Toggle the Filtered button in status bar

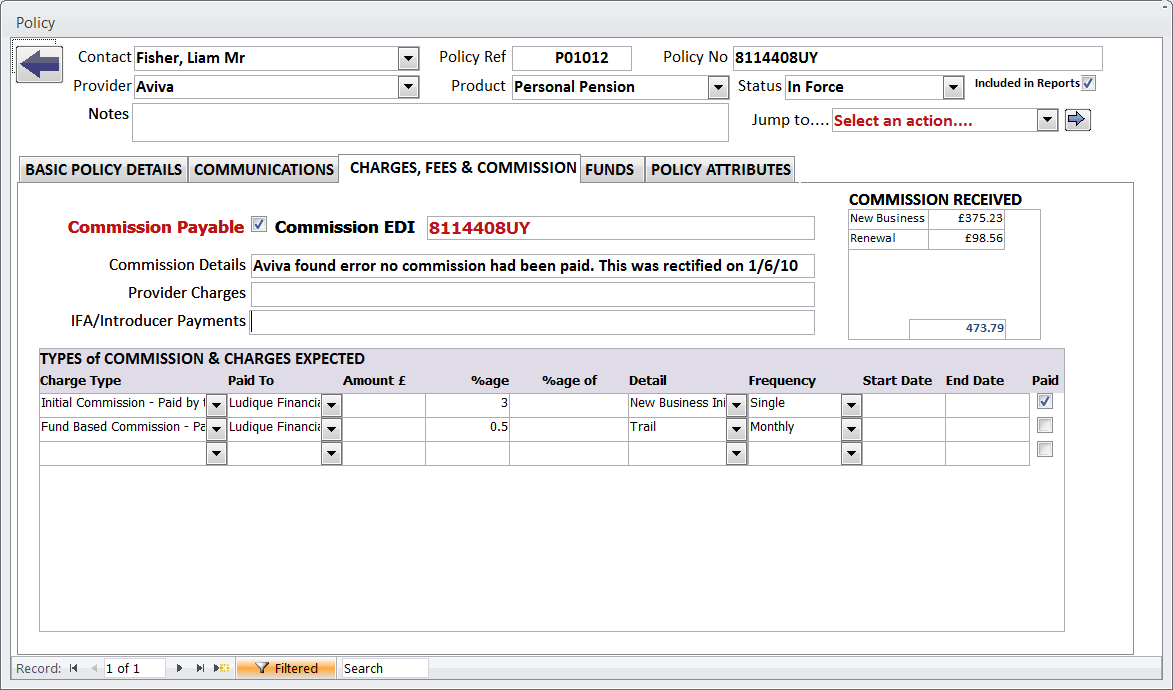click(286, 668)
